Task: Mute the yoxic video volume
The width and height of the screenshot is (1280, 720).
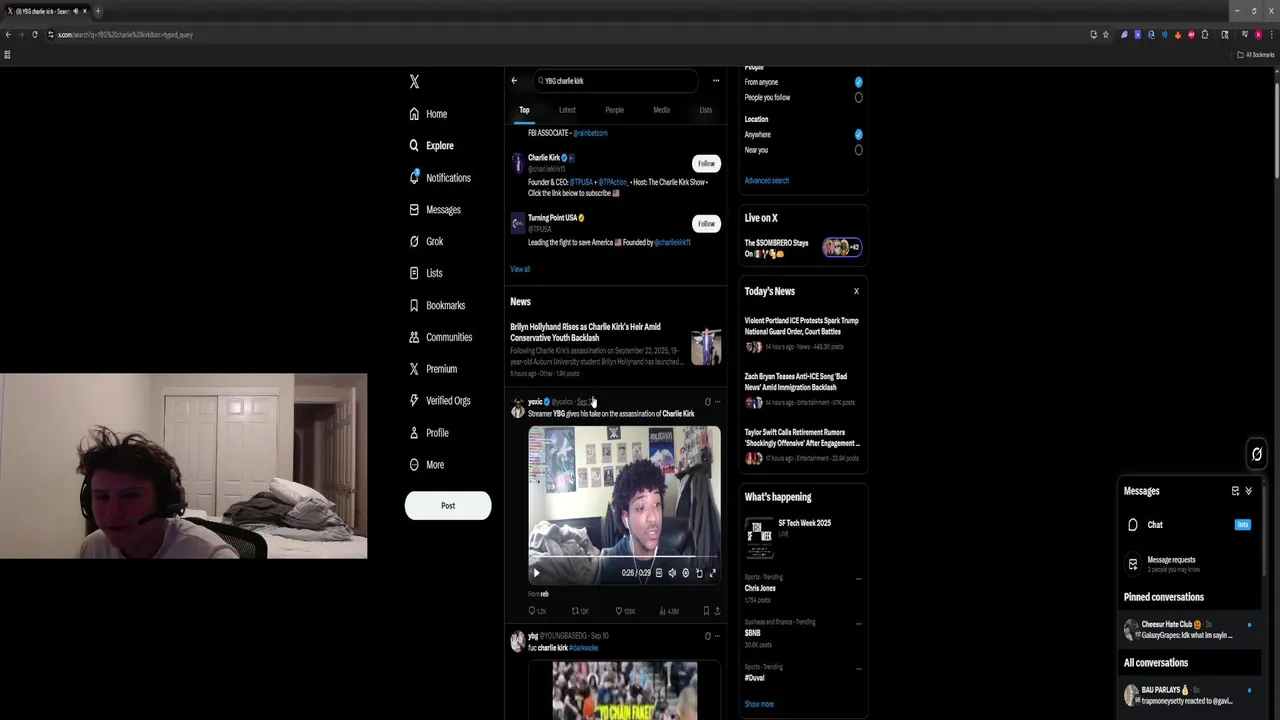Action: (672, 573)
